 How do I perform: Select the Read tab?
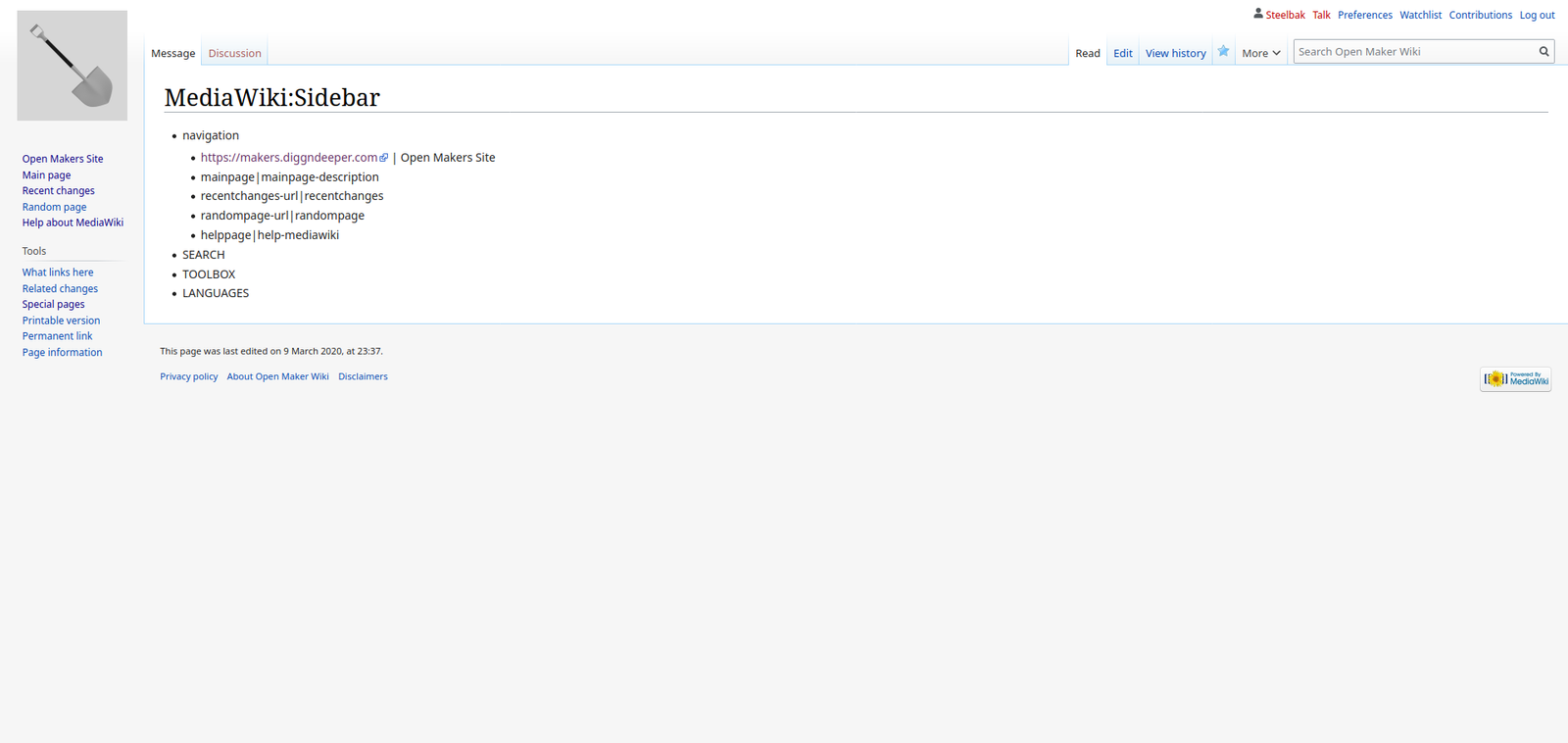click(1088, 53)
